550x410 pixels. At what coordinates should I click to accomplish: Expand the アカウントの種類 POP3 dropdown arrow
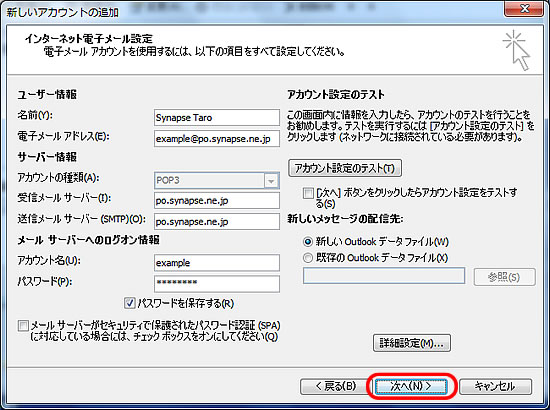coord(271,181)
